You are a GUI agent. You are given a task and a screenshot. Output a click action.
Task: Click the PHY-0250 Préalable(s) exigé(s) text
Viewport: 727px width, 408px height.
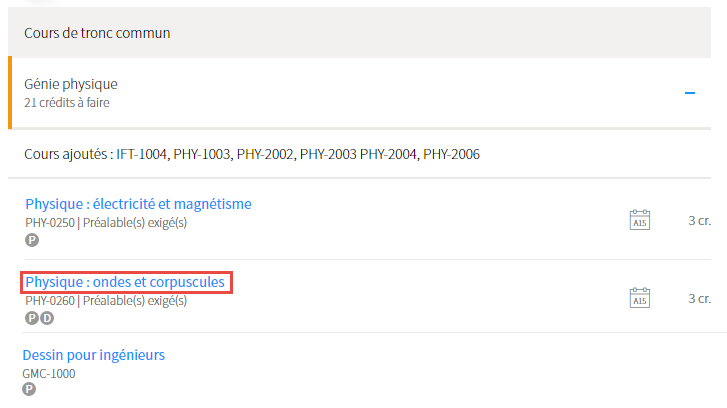[x=106, y=223]
